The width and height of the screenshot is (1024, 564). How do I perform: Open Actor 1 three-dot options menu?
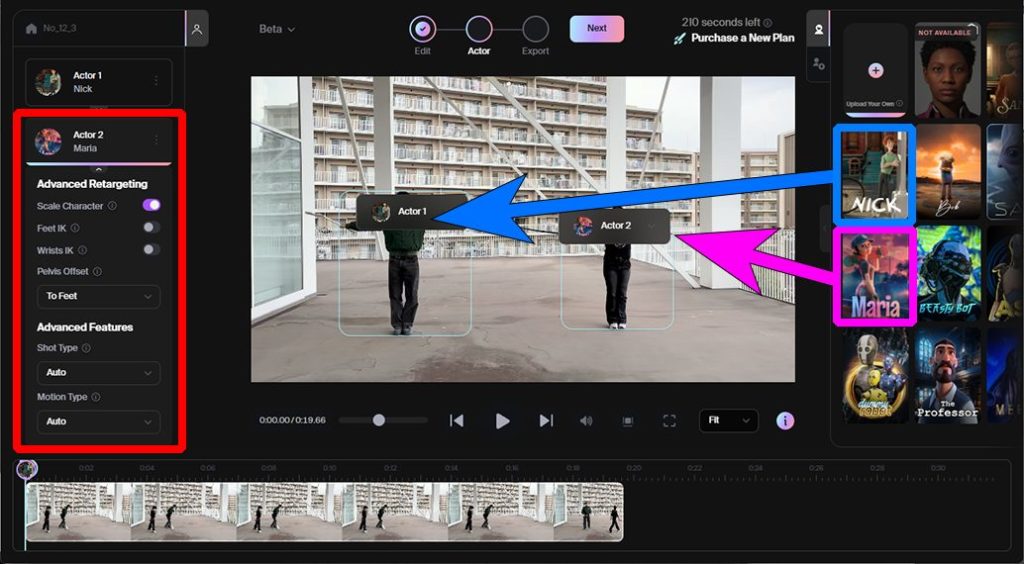pos(156,81)
